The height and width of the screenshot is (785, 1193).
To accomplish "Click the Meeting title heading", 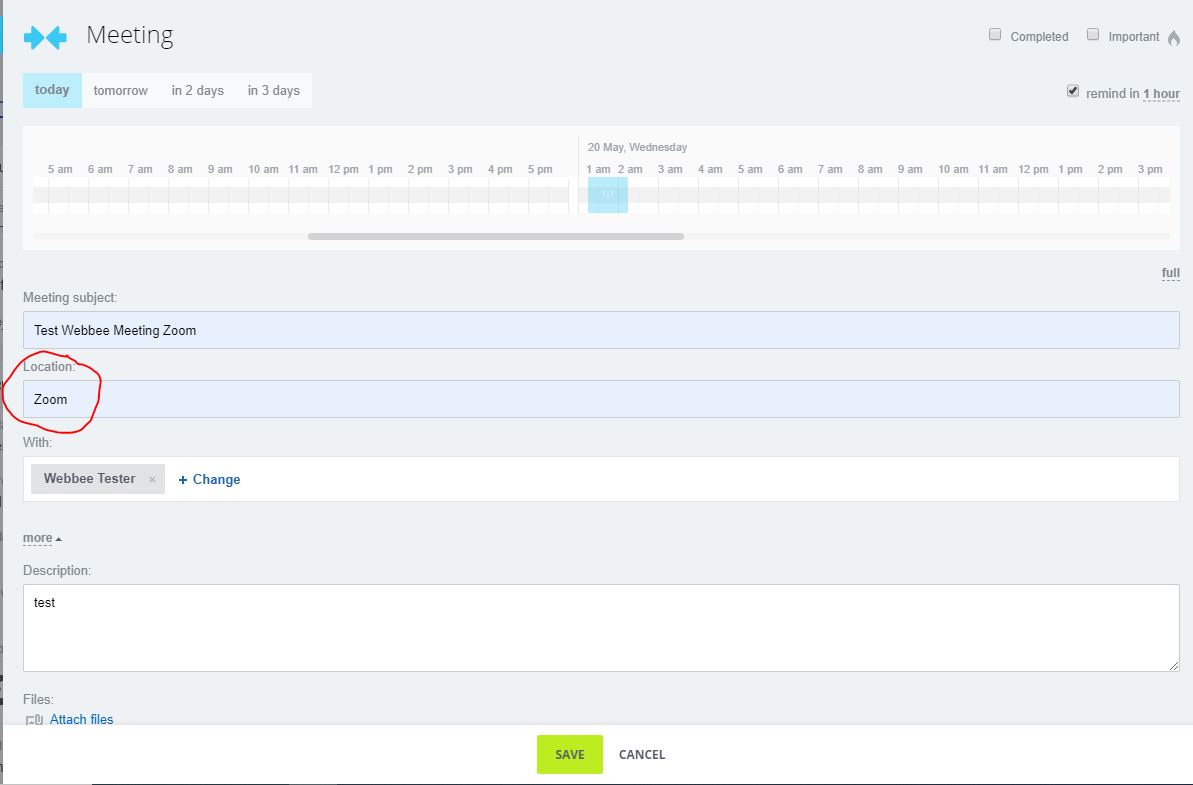I will point(129,35).
